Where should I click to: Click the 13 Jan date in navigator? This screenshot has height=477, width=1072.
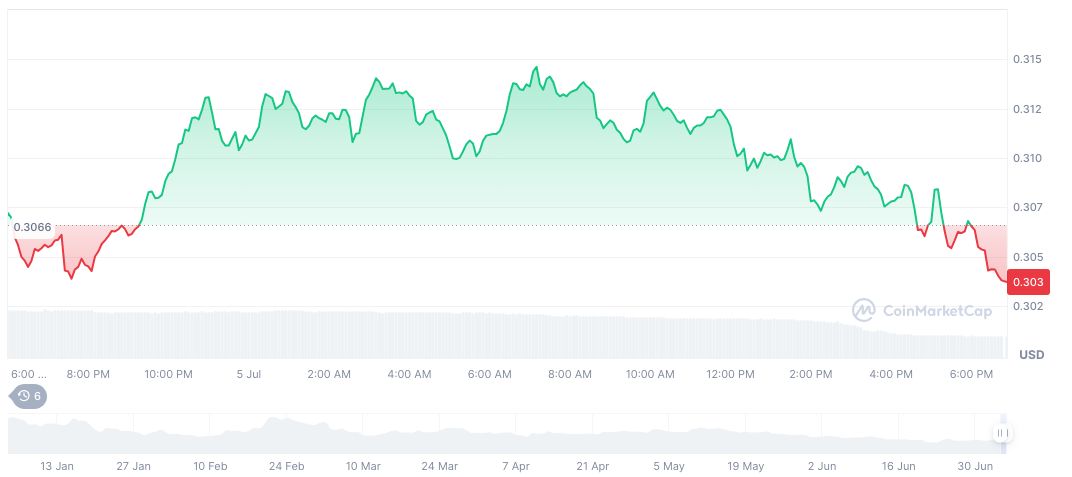coord(57,466)
